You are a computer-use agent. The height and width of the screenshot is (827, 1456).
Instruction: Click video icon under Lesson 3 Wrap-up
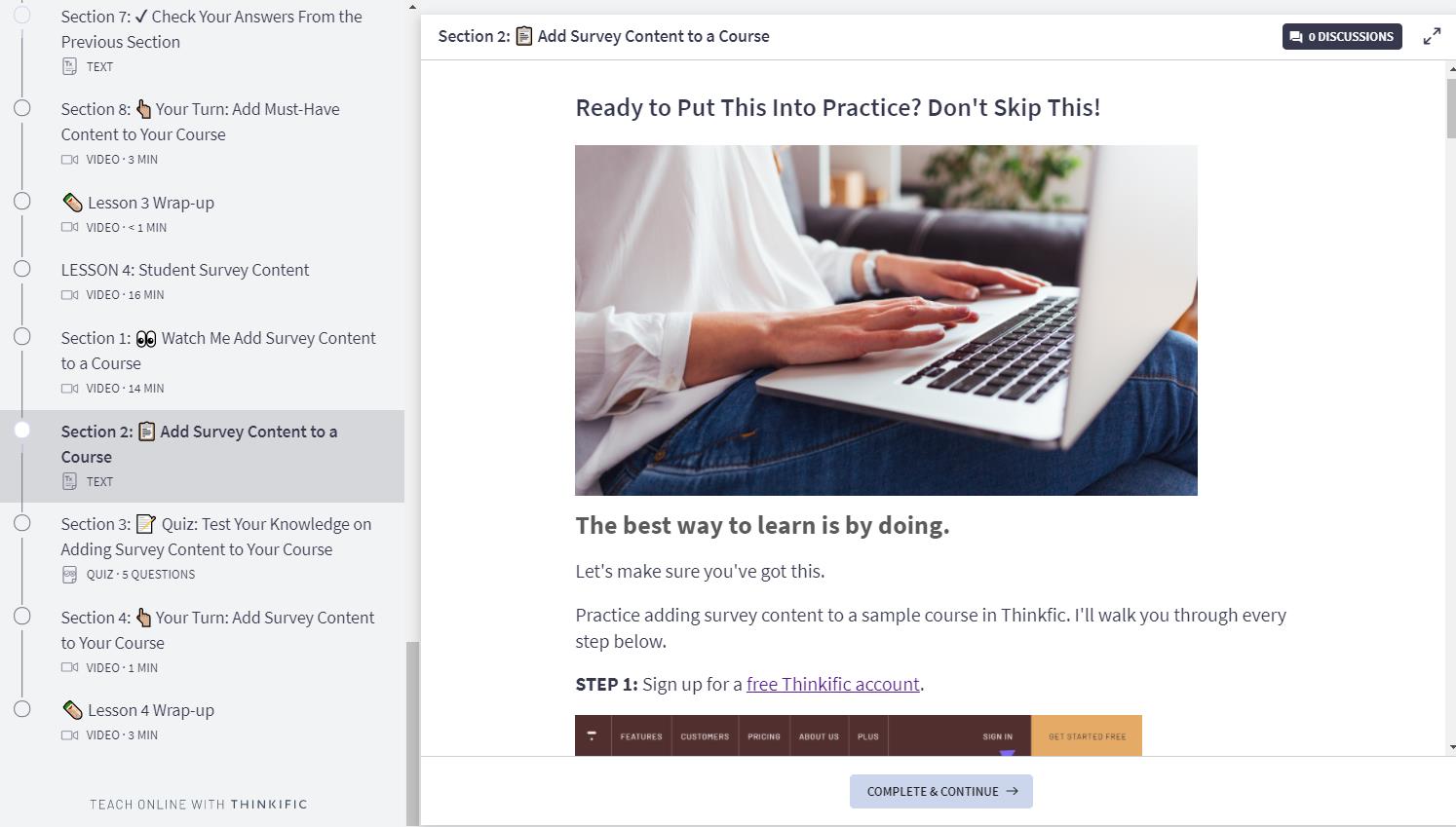[x=69, y=227]
